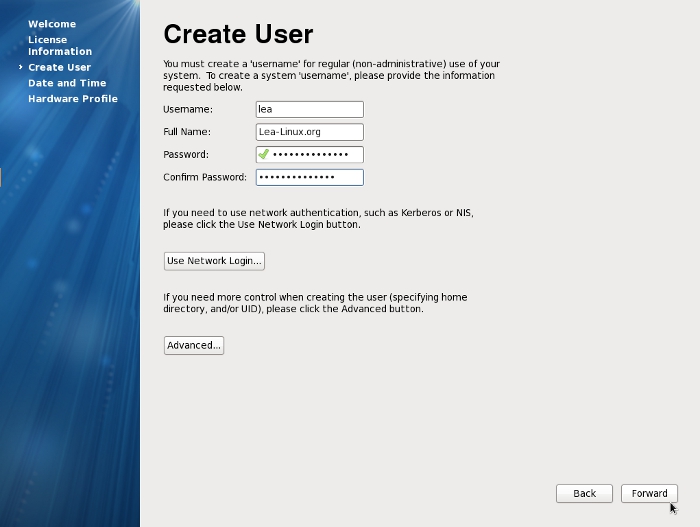Focus the Username field containing 'lea'

(309, 110)
